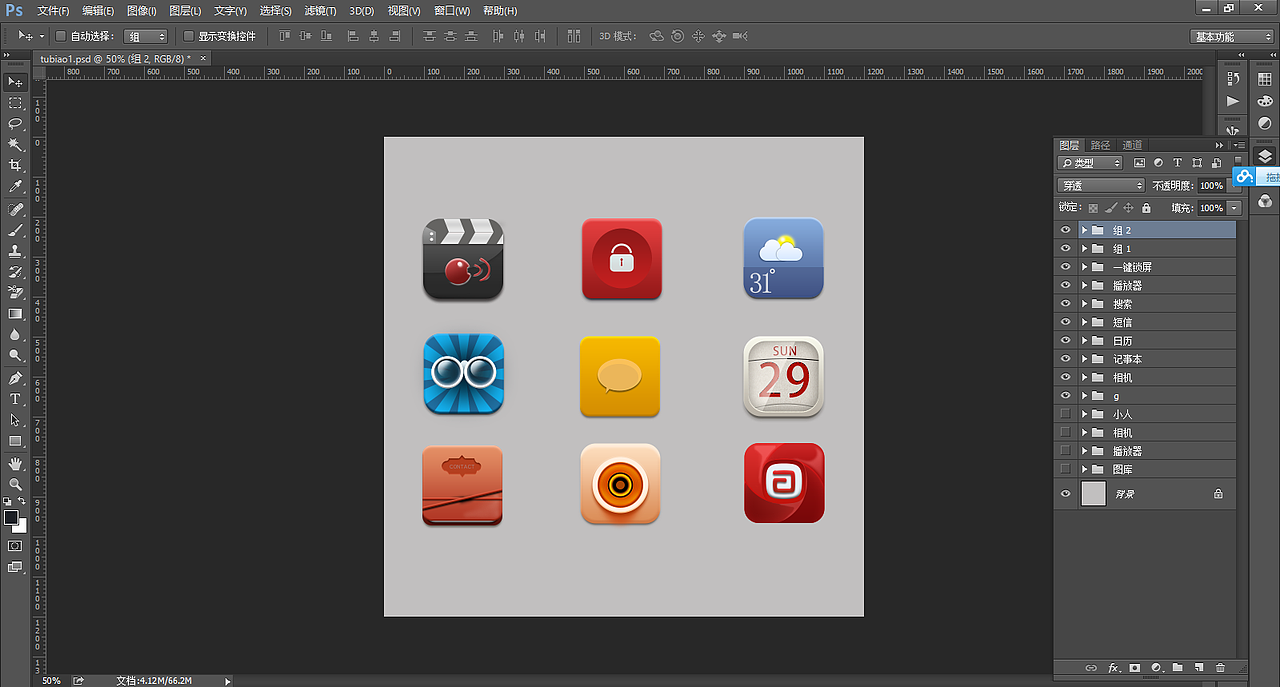Open the 滤镜(T) menu
This screenshot has height=687, width=1280.
click(319, 11)
